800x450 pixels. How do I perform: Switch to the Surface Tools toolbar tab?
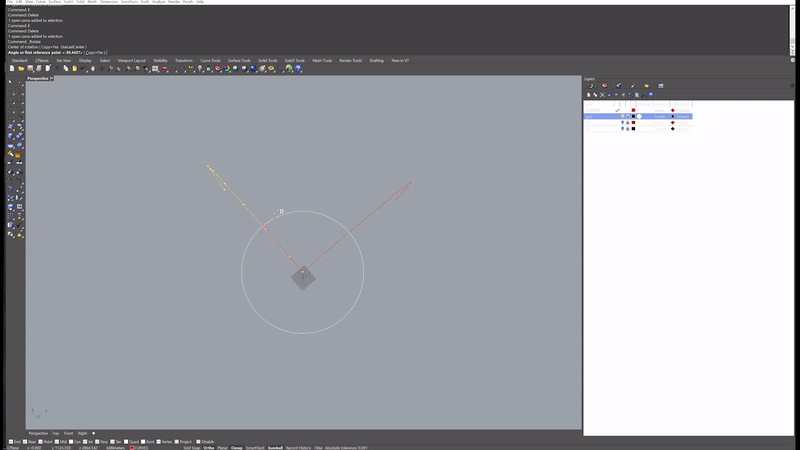tap(239, 61)
